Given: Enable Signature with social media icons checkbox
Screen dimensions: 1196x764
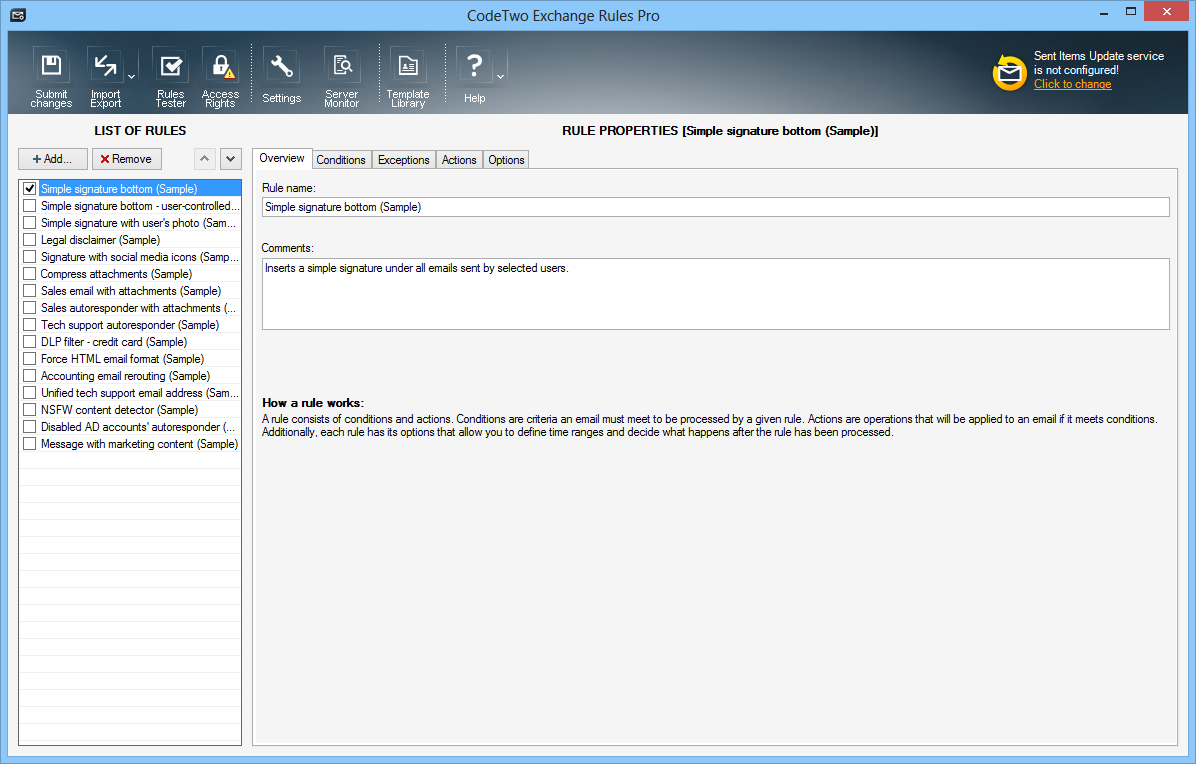Looking at the screenshot, I should 30,257.
